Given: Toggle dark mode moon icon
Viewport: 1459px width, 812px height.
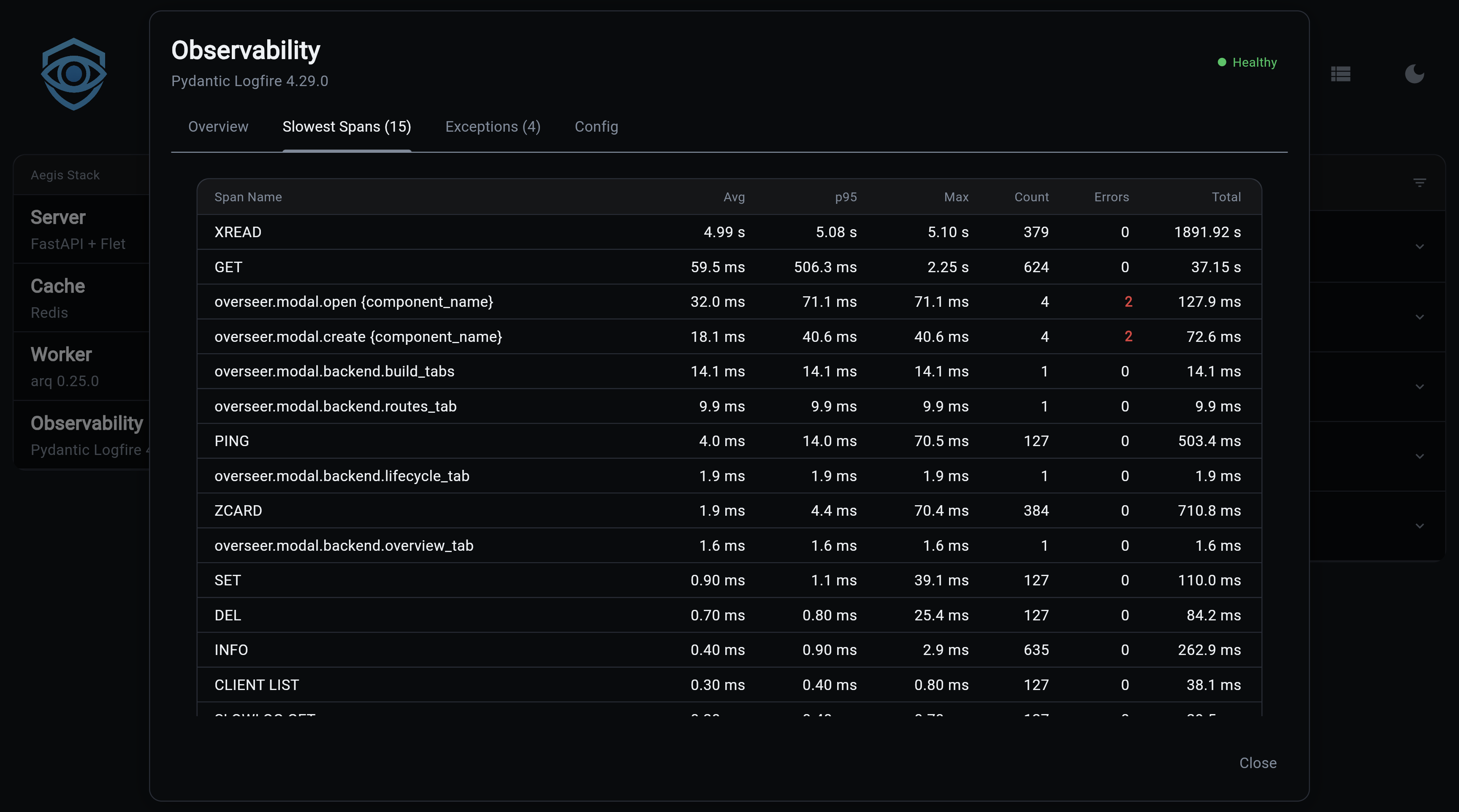Looking at the screenshot, I should click(1414, 73).
